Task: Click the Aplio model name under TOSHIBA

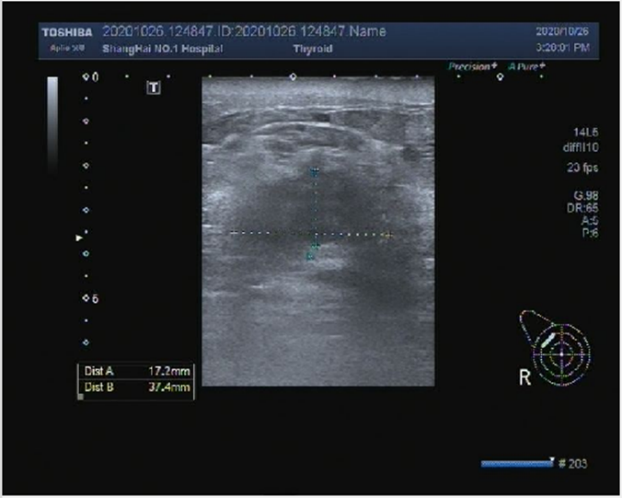Action: (67, 48)
